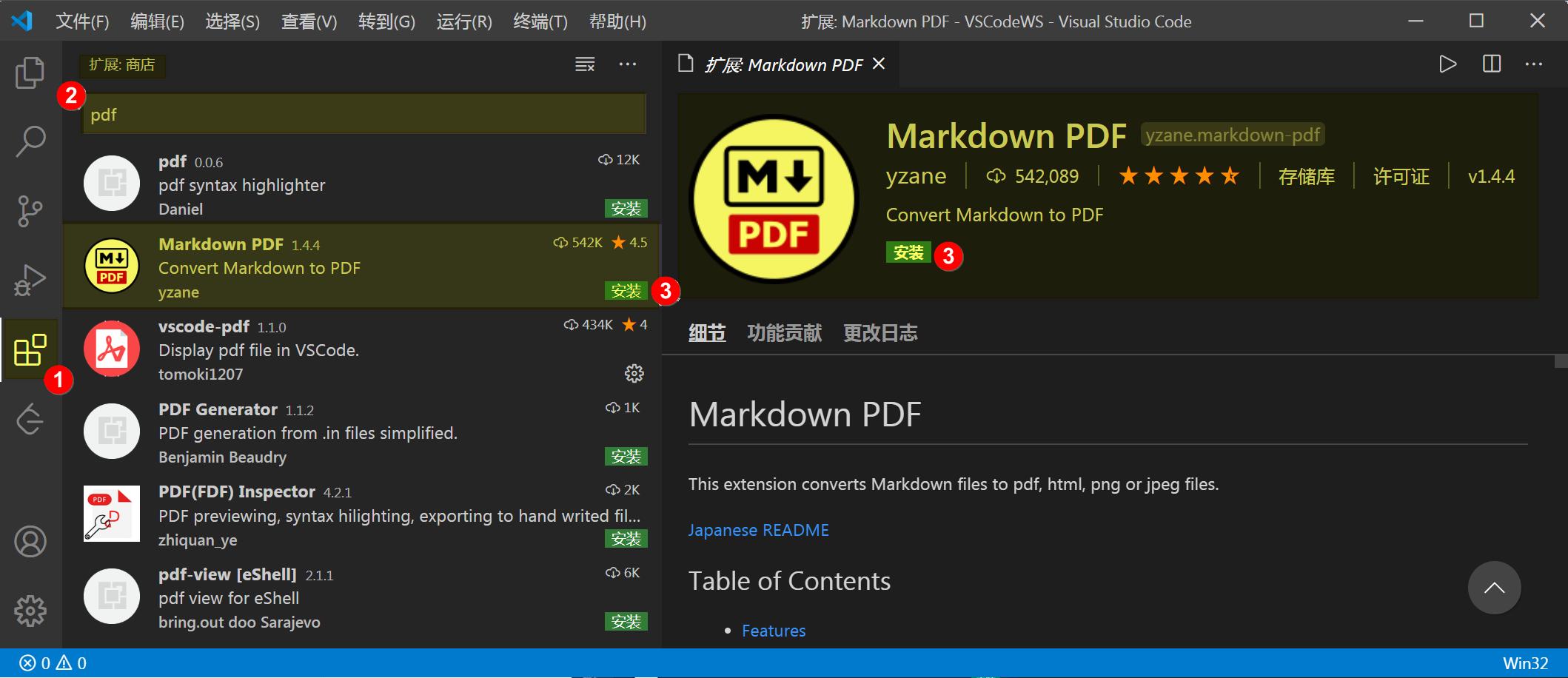Click the Markdown PDF logo in details
Image resolution: width=1568 pixels, height=678 pixels.
[774, 198]
